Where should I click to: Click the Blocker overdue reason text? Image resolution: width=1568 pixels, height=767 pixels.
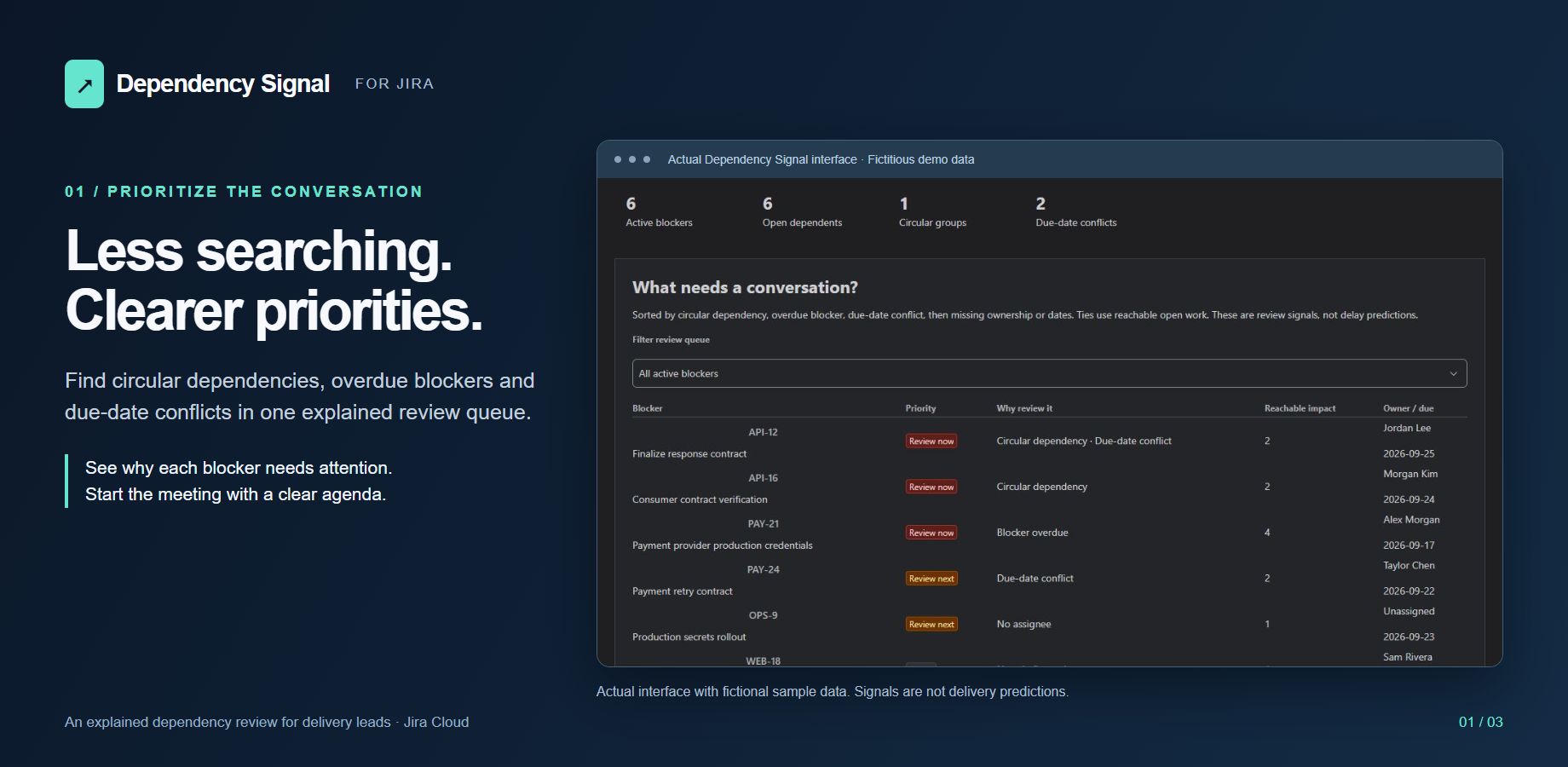(x=1032, y=533)
